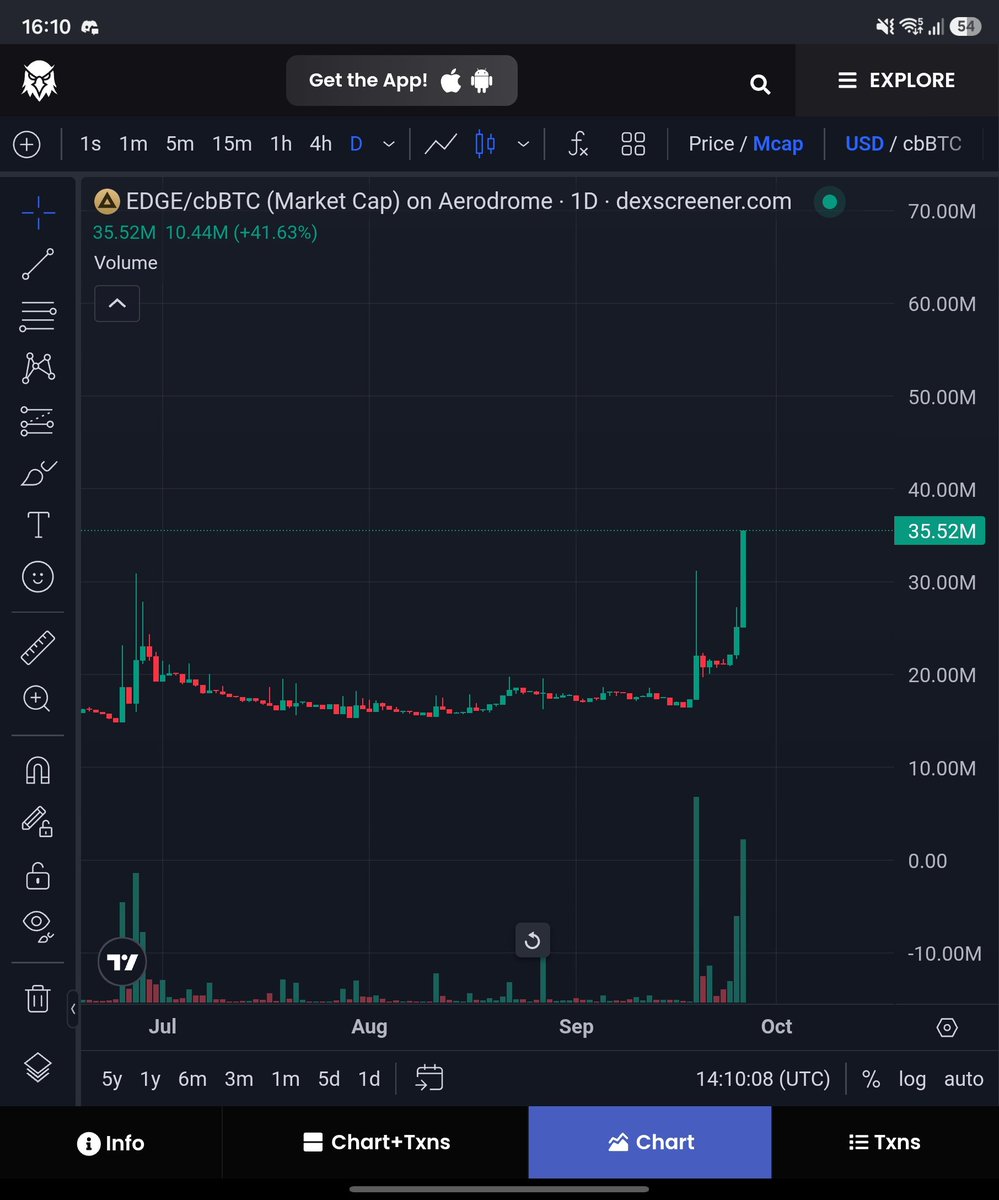
Task: Select the D daily timeframe
Action: tap(356, 144)
